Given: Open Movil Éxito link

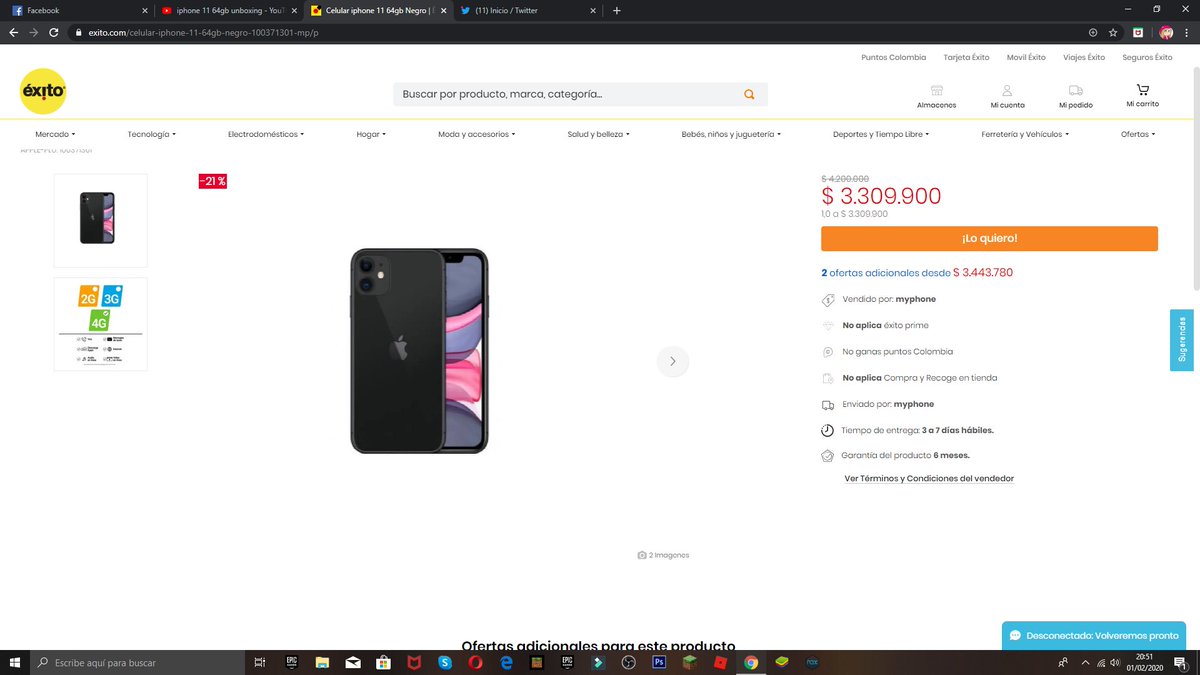Looking at the screenshot, I should click(x=1026, y=57).
